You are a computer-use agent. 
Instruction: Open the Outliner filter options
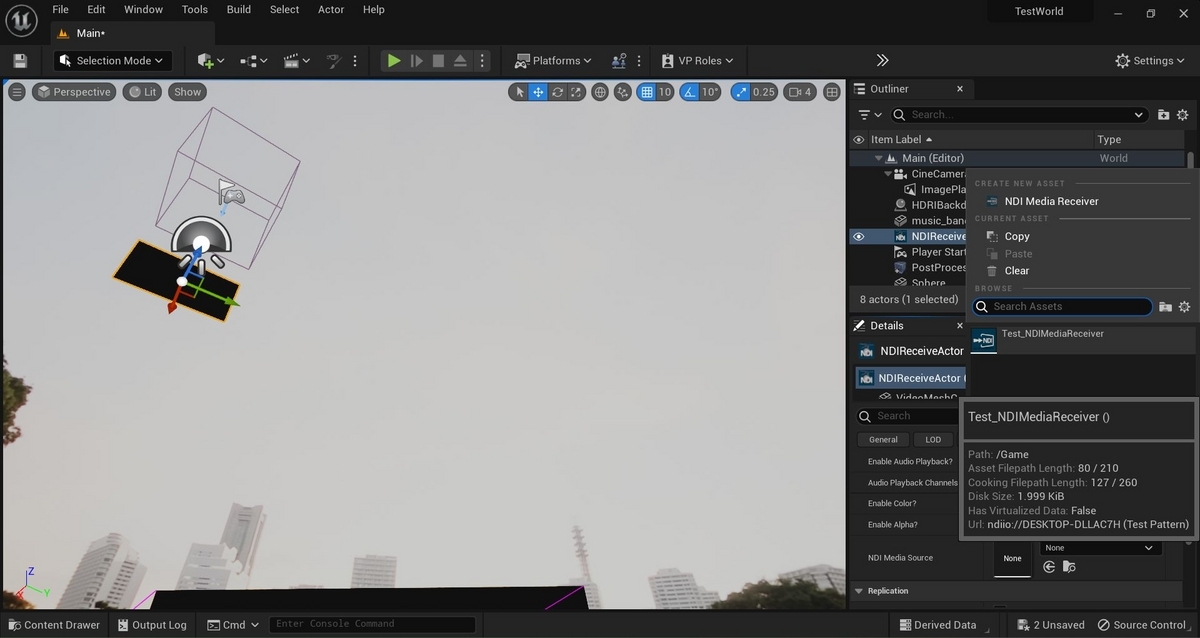point(868,115)
